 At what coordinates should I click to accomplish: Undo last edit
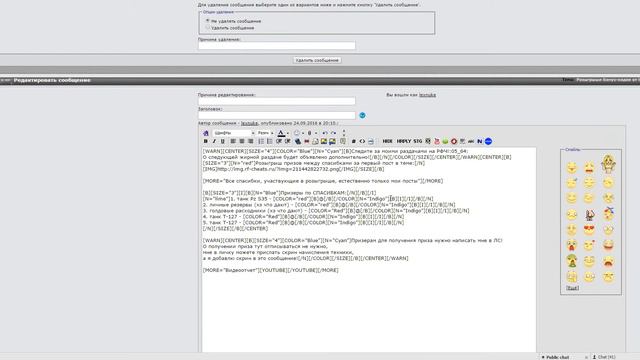click(x=325, y=133)
